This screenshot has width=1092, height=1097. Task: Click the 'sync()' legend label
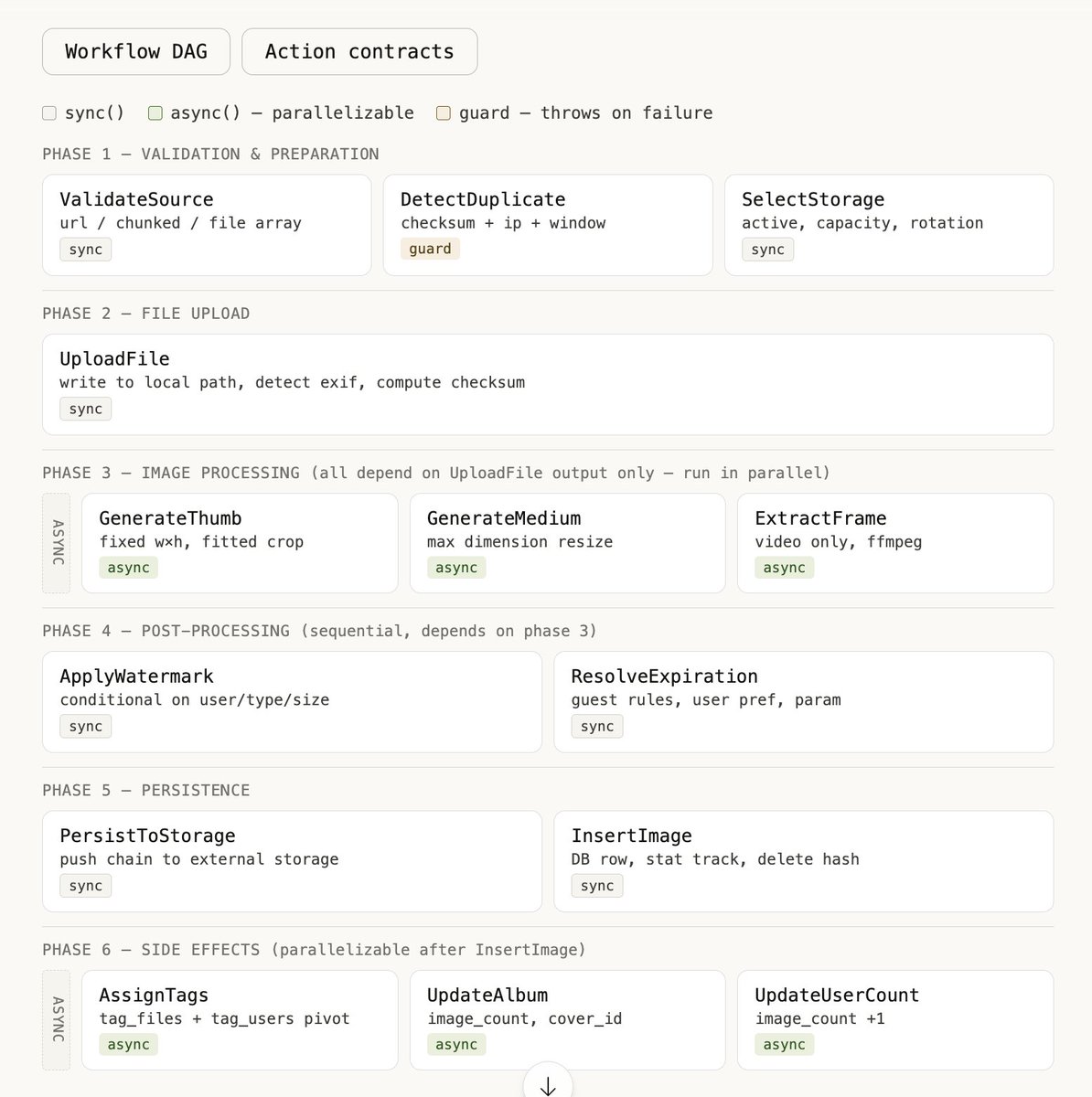(94, 113)
